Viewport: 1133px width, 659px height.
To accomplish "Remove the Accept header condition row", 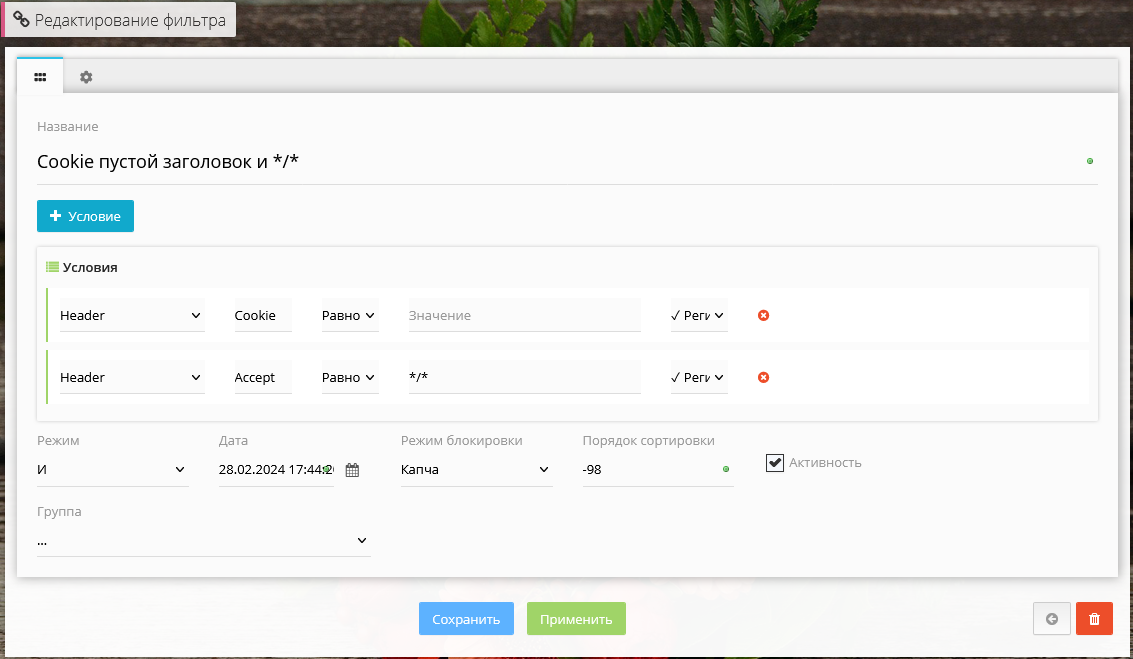I will click(763, 377).
